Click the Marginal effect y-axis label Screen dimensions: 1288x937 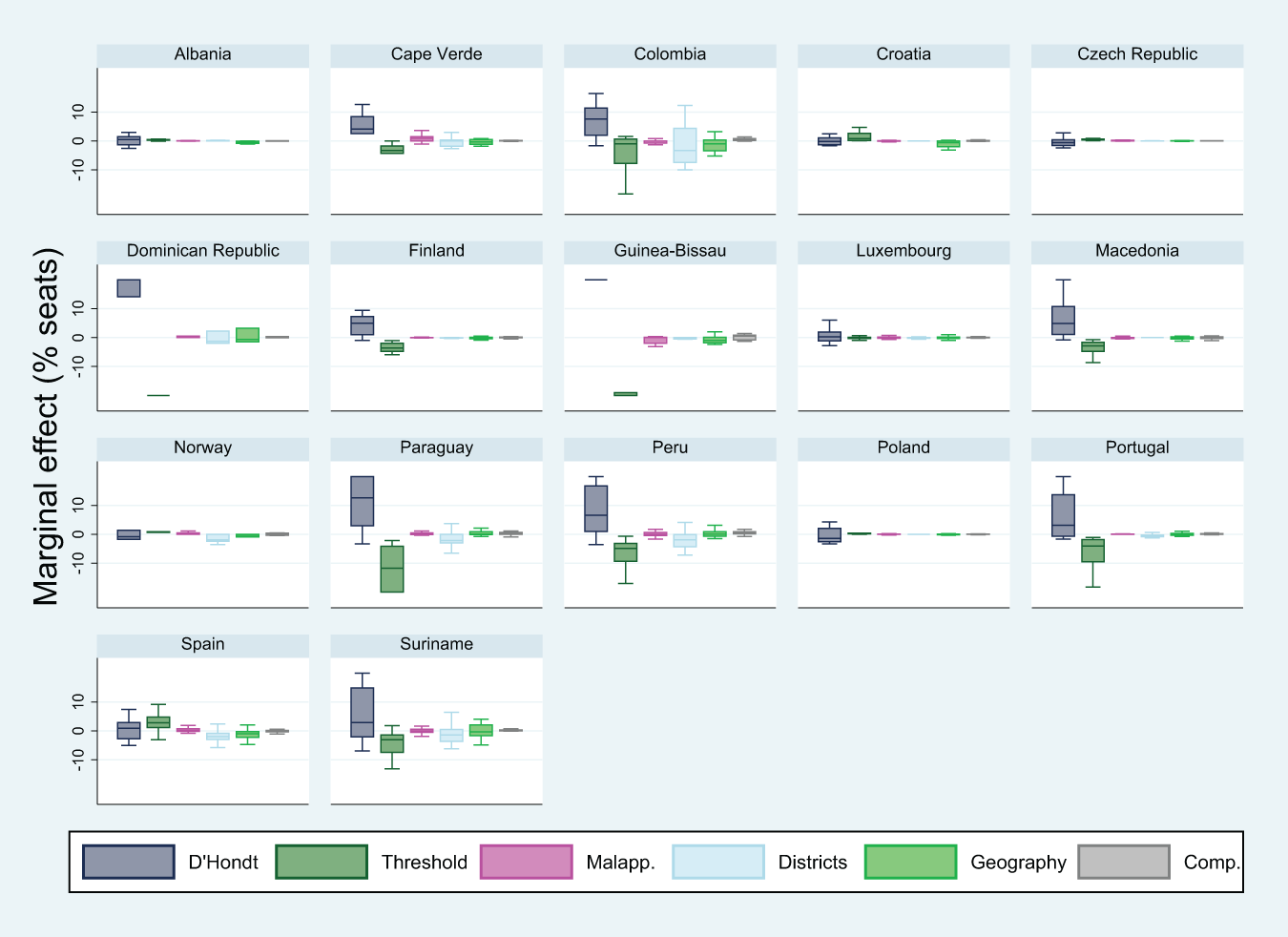pos(47,427)
